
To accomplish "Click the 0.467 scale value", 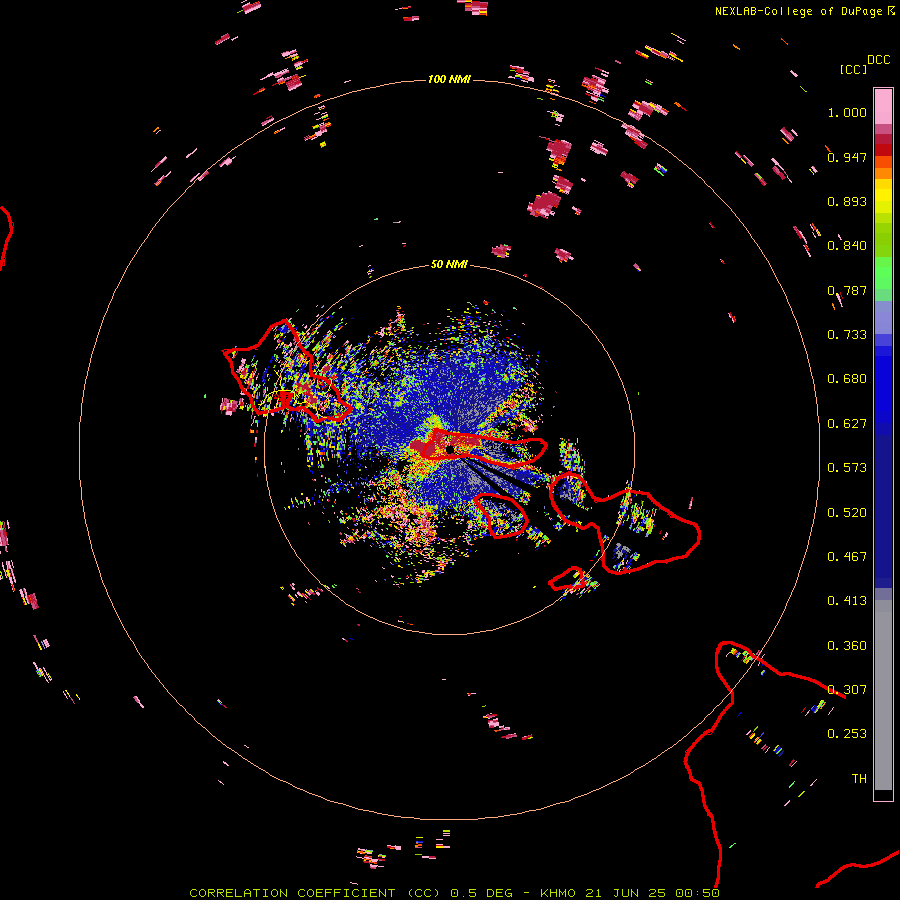I will click(x=847, y=557).
